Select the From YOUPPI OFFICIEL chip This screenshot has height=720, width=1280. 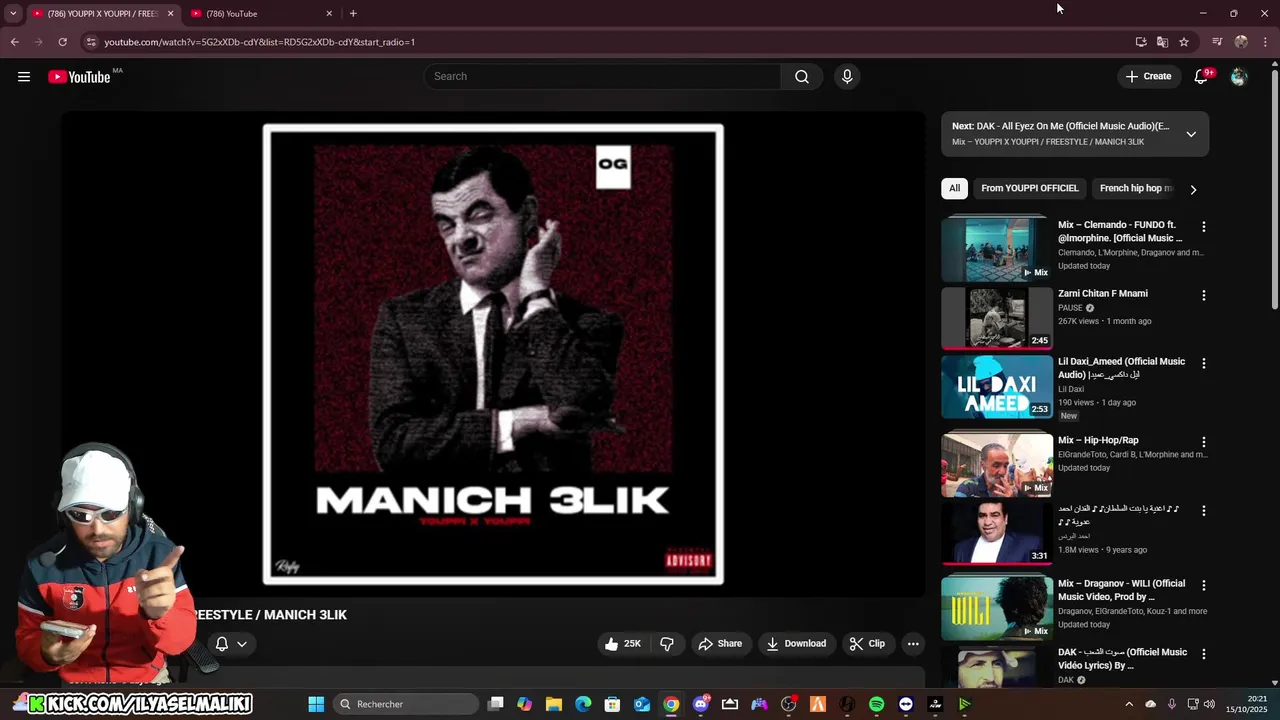point(1030,188)
